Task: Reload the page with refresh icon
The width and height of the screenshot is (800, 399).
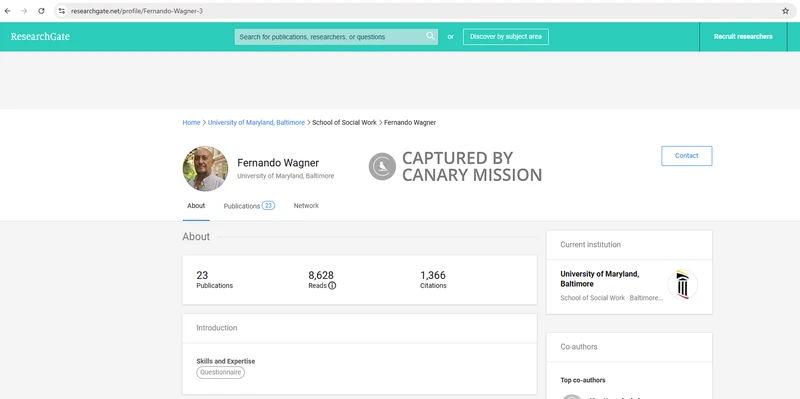Action: point(41,11)
